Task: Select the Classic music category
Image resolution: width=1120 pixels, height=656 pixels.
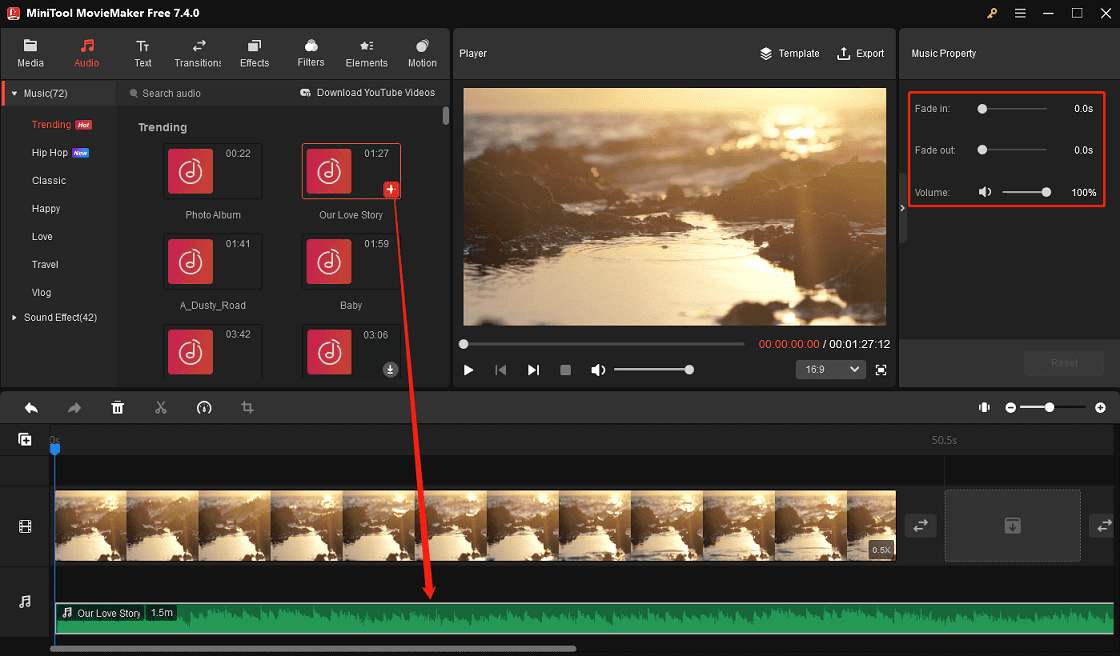Action: click(49, 181)
